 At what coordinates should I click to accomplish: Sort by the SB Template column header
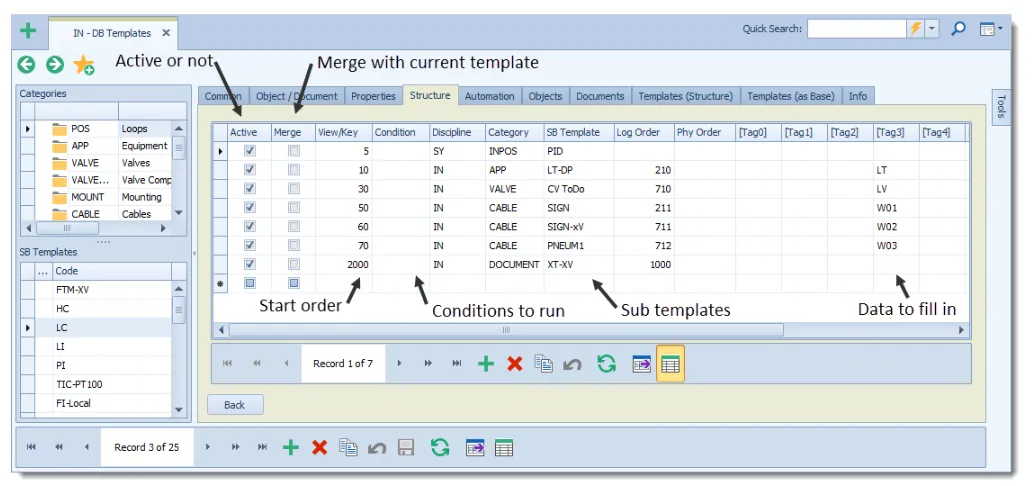[579, 132]
